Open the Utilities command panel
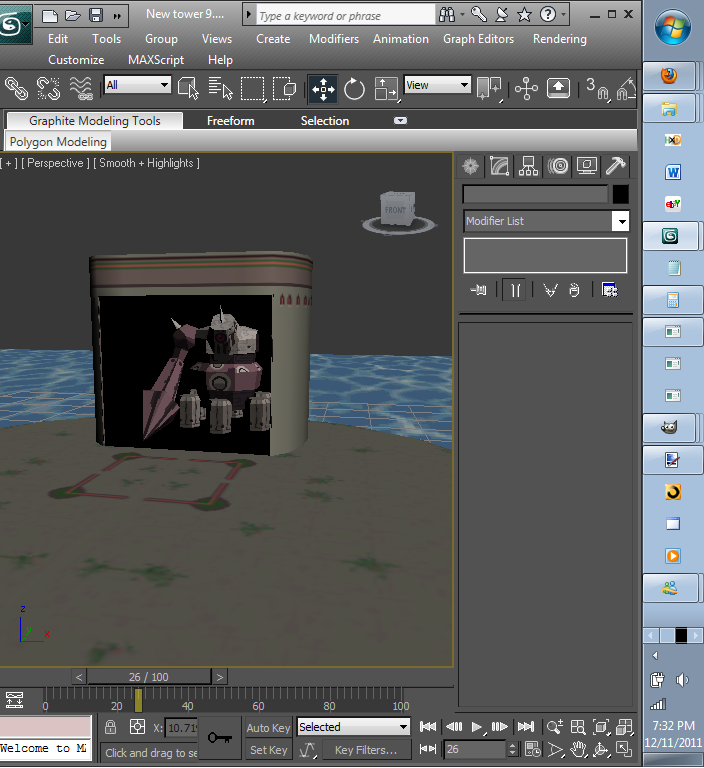The height and width of the screenshot is (768, 704). tap(615, 167)
